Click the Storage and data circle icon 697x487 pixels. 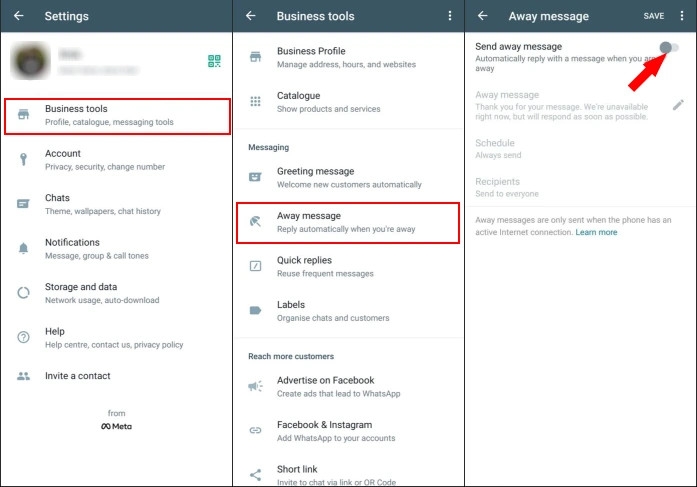click(24, 293)
